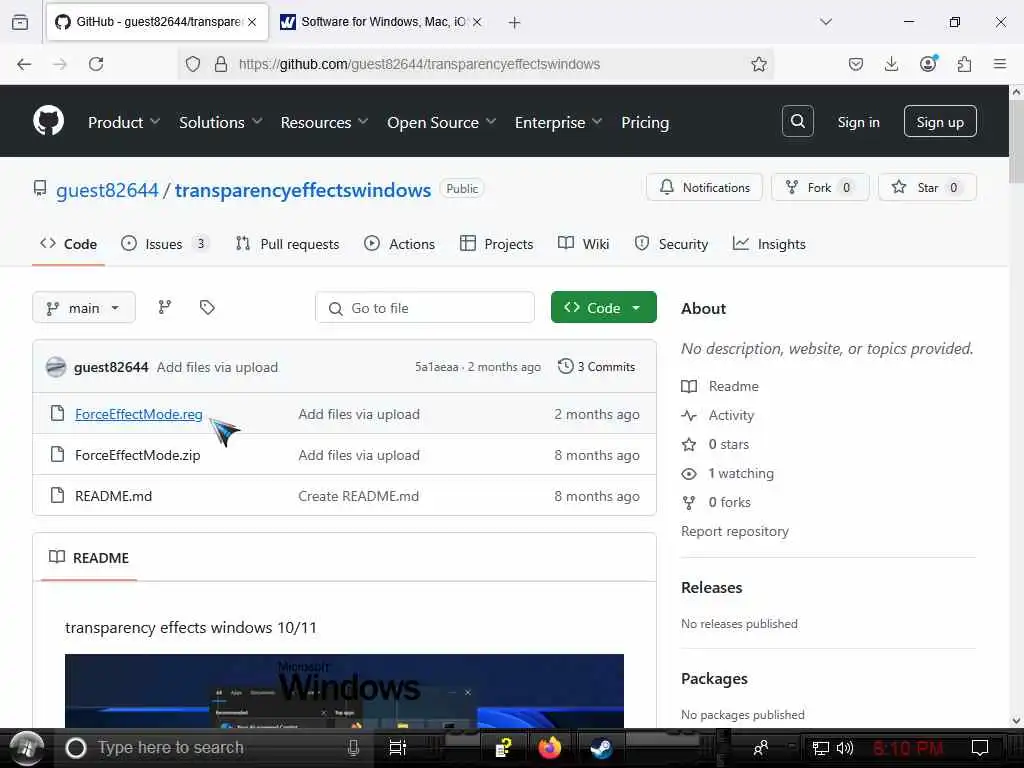Open the notification center icon
The height and width of the screenshot is (768, 1024).
(x=980, y=747)
